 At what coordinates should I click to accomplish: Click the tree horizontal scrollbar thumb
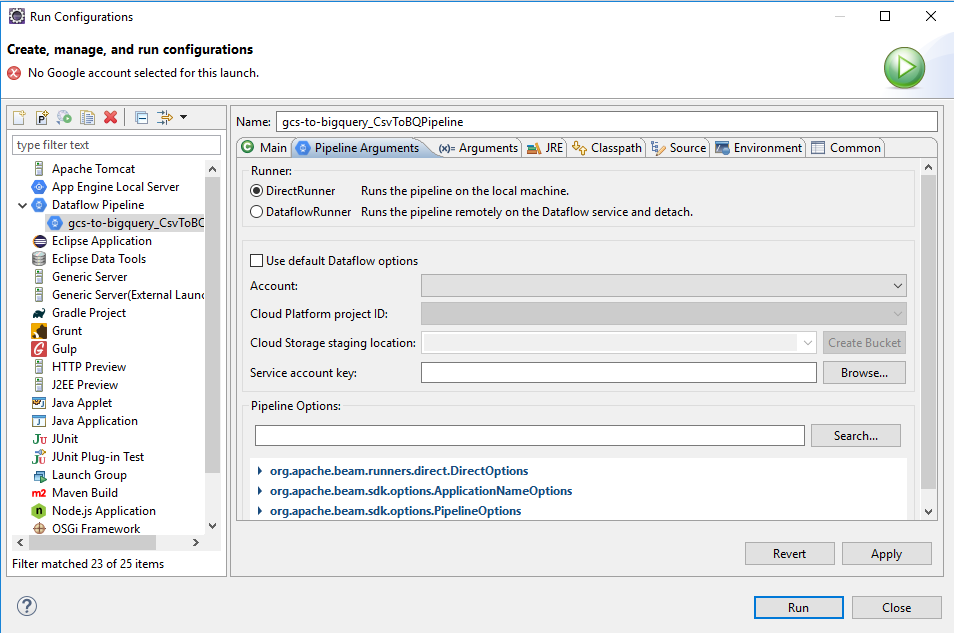click(x=92, y=542)
